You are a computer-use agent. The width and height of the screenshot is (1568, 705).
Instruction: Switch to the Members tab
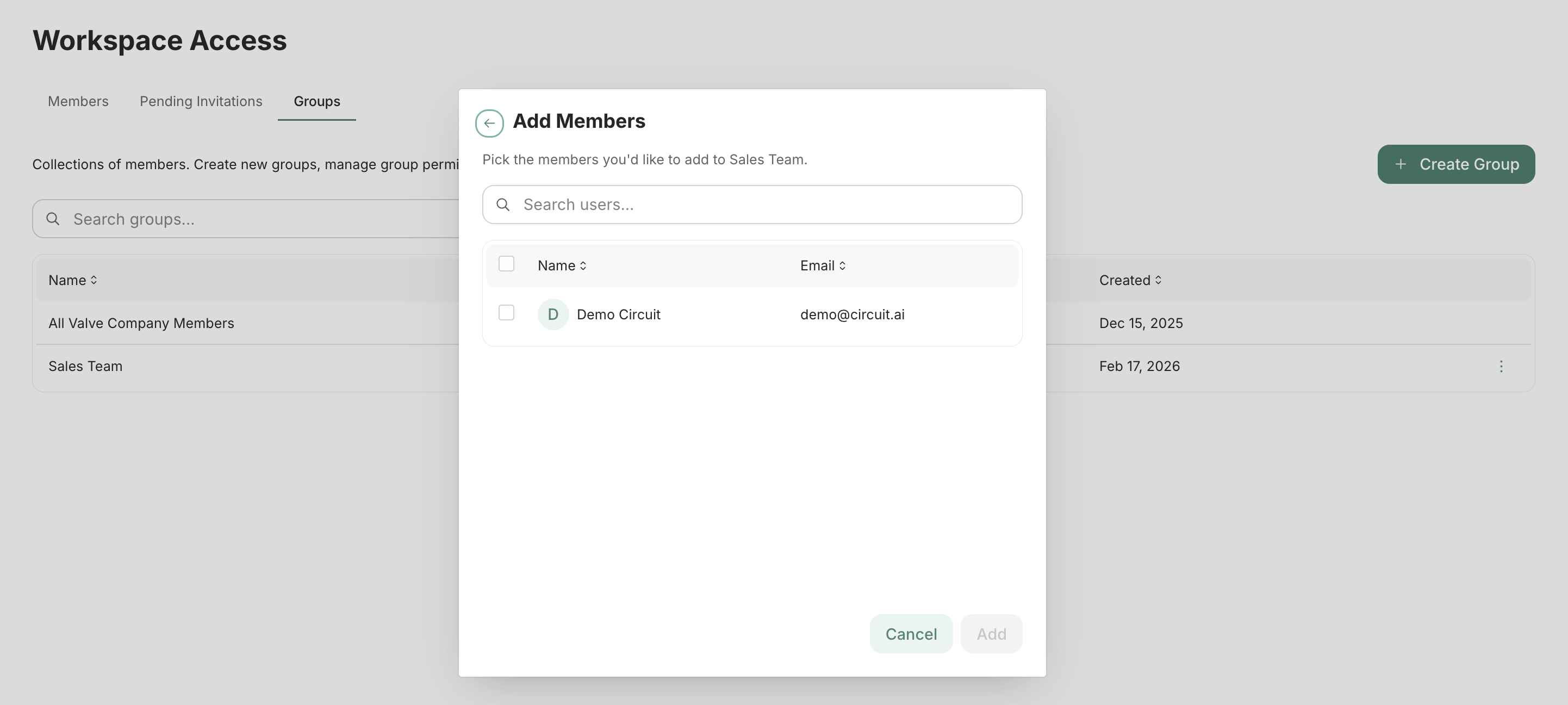click(x=78, y=101)
